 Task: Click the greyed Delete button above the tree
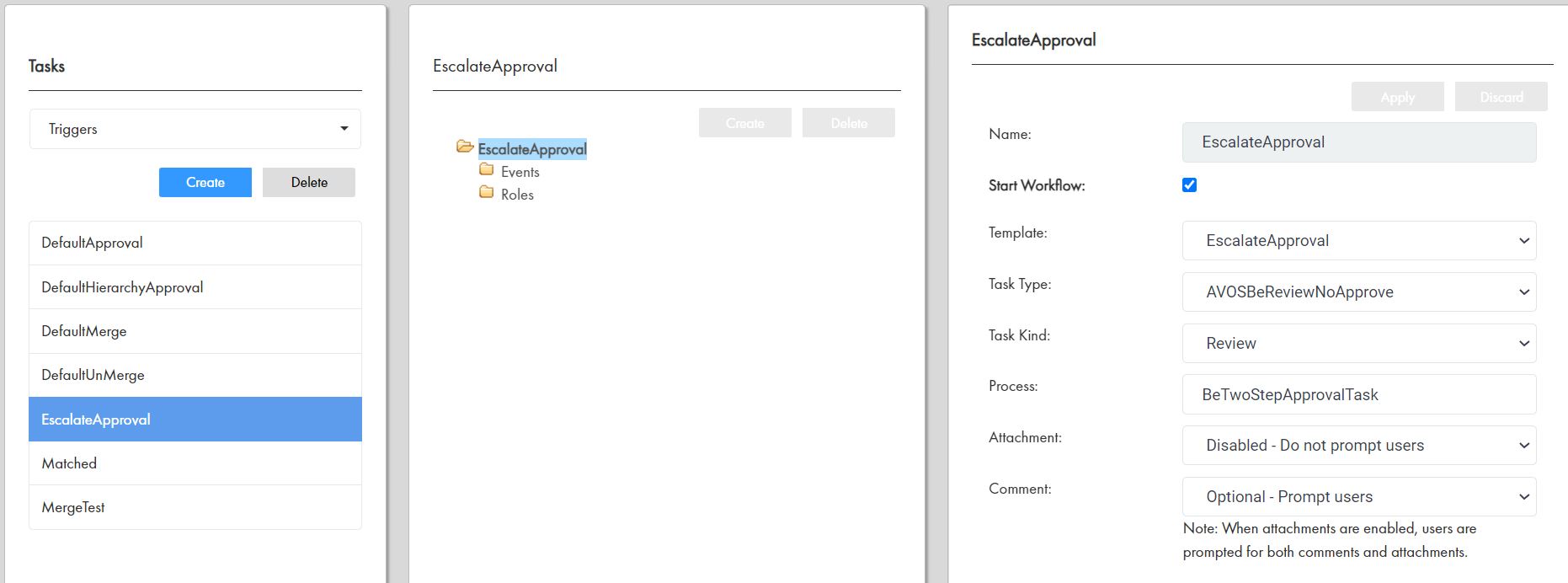849,123
